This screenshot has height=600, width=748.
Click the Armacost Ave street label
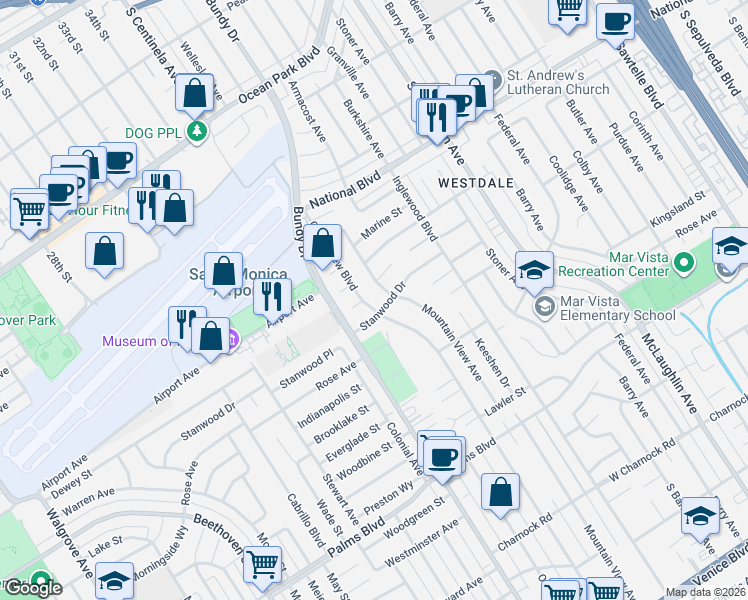[x=307, y=111]
